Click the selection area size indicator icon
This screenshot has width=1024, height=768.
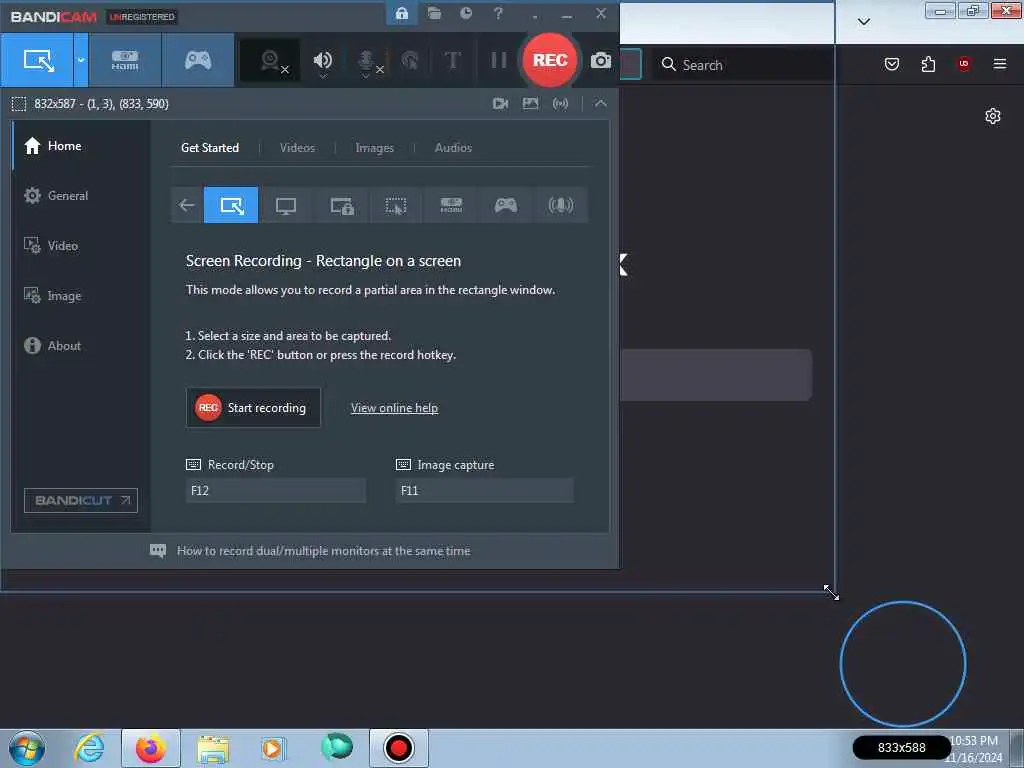[19, 104]
